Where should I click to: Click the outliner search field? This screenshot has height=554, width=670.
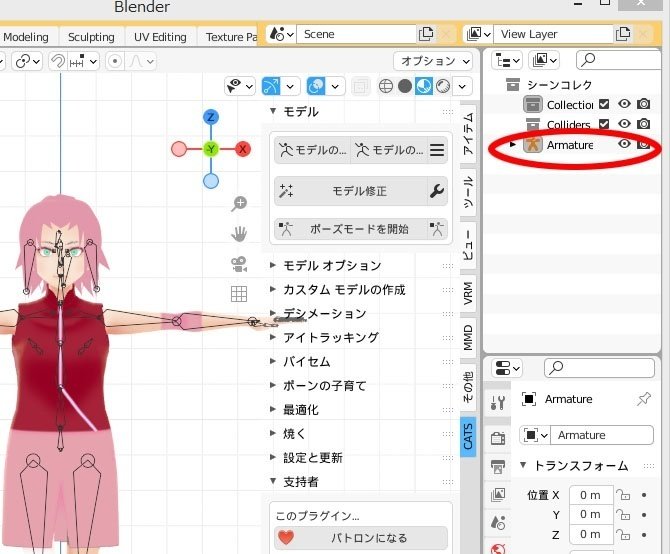point(618,60)
